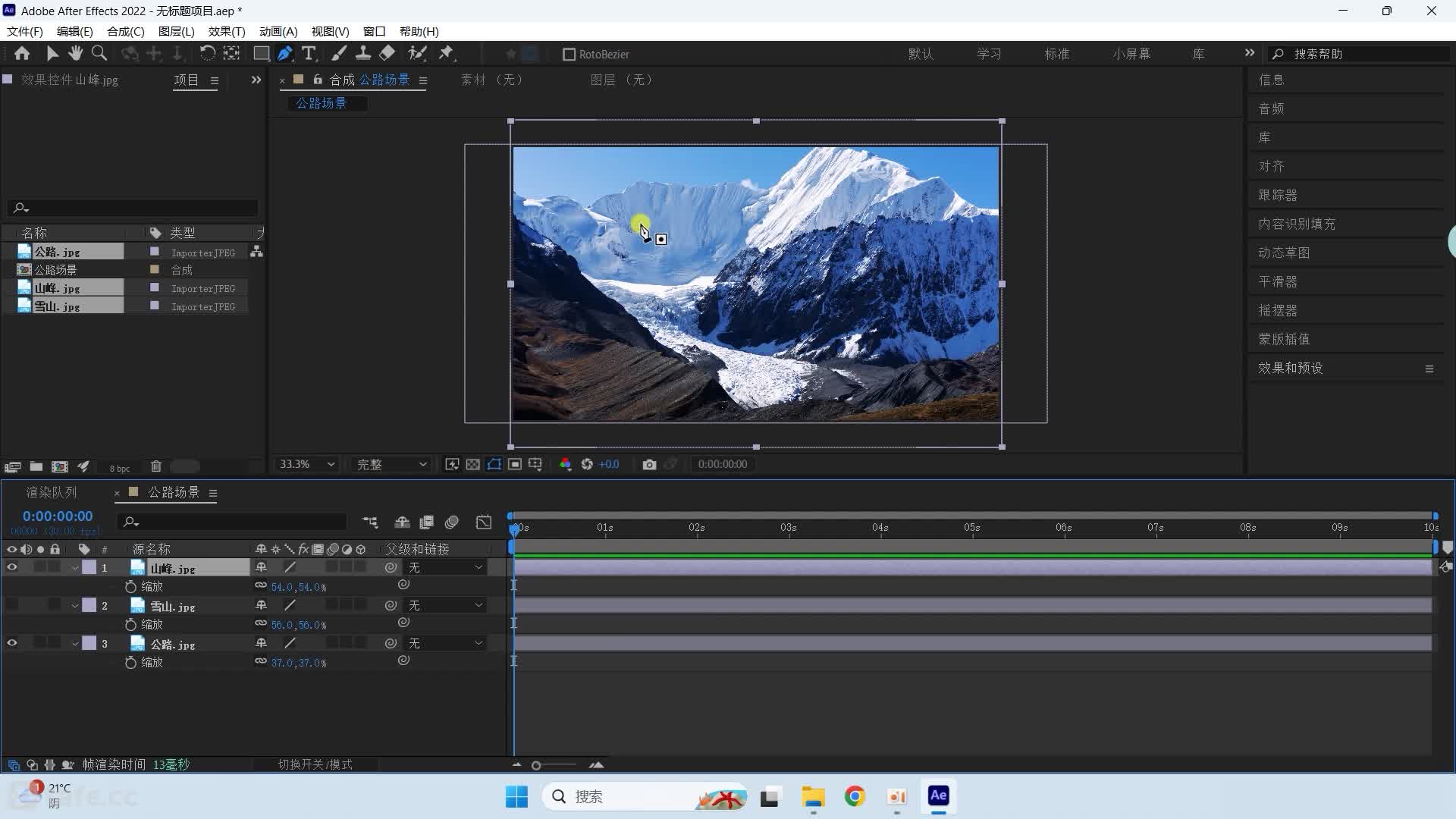This screenshot has width=1456, height=819.
Task: Select the Rotation tool
Action: coord(207,54)
